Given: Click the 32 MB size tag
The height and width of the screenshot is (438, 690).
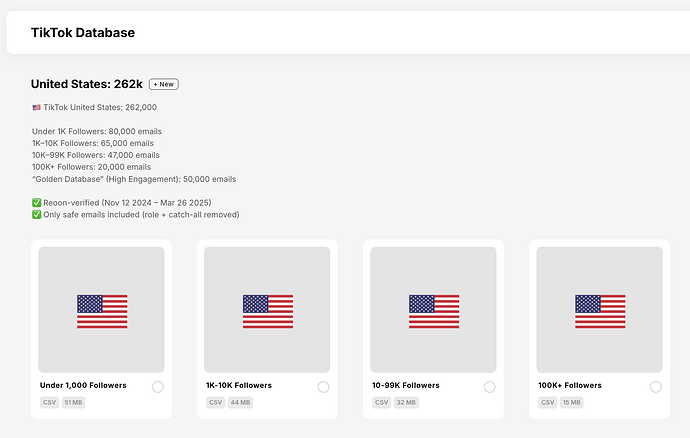Looking at the screenshot, I should coord(406,402).
